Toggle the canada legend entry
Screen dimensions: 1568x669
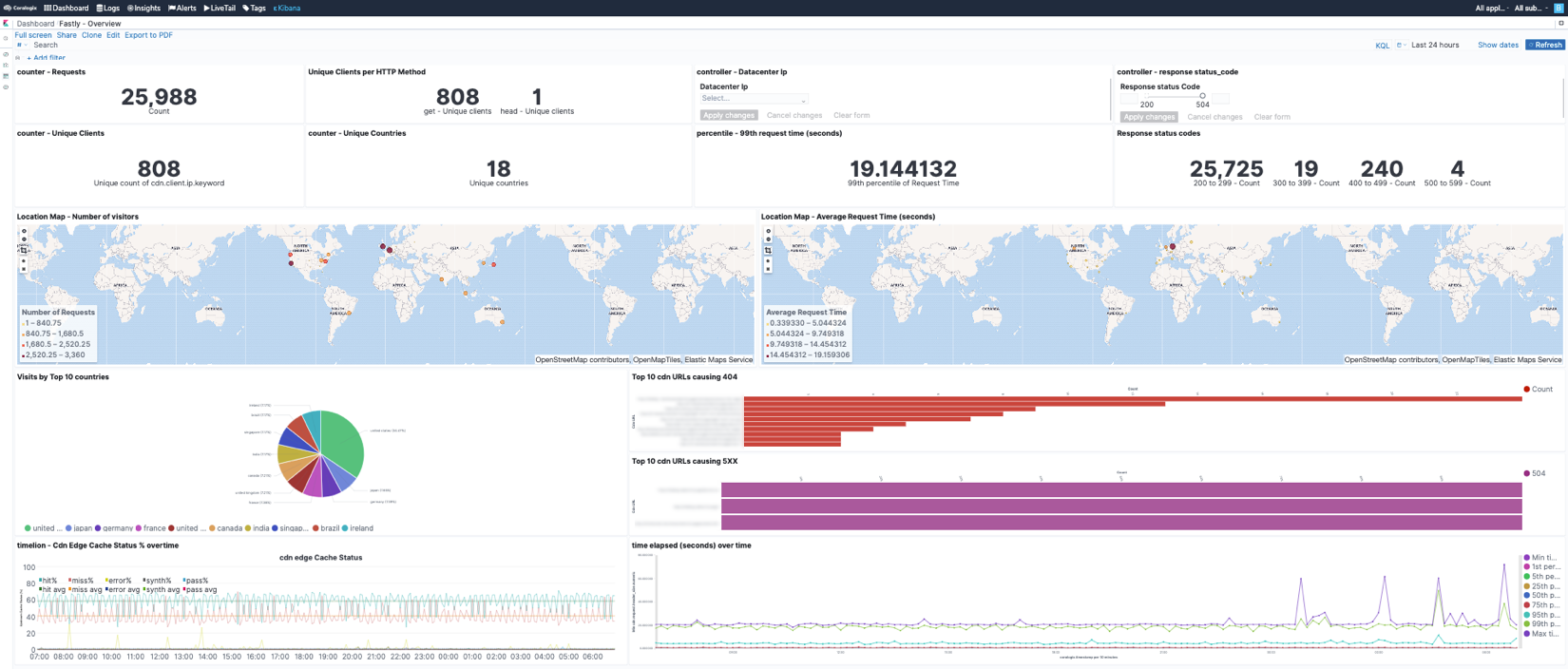pos(225,528)
